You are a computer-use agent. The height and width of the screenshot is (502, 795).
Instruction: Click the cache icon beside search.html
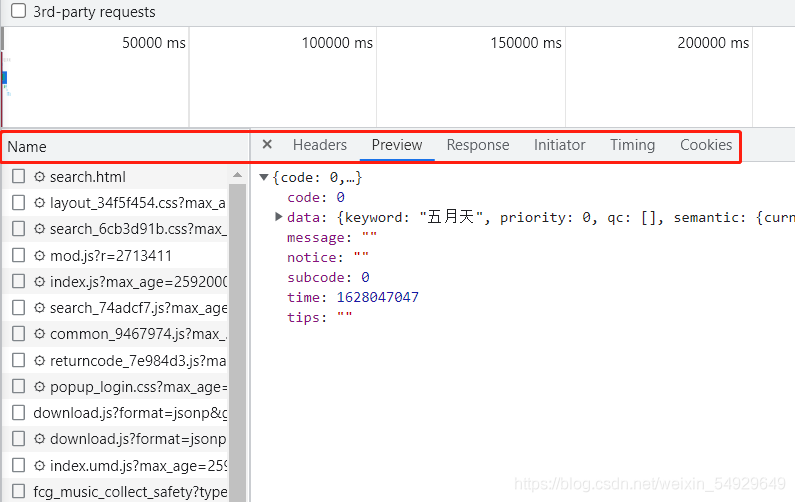point(40,176)
